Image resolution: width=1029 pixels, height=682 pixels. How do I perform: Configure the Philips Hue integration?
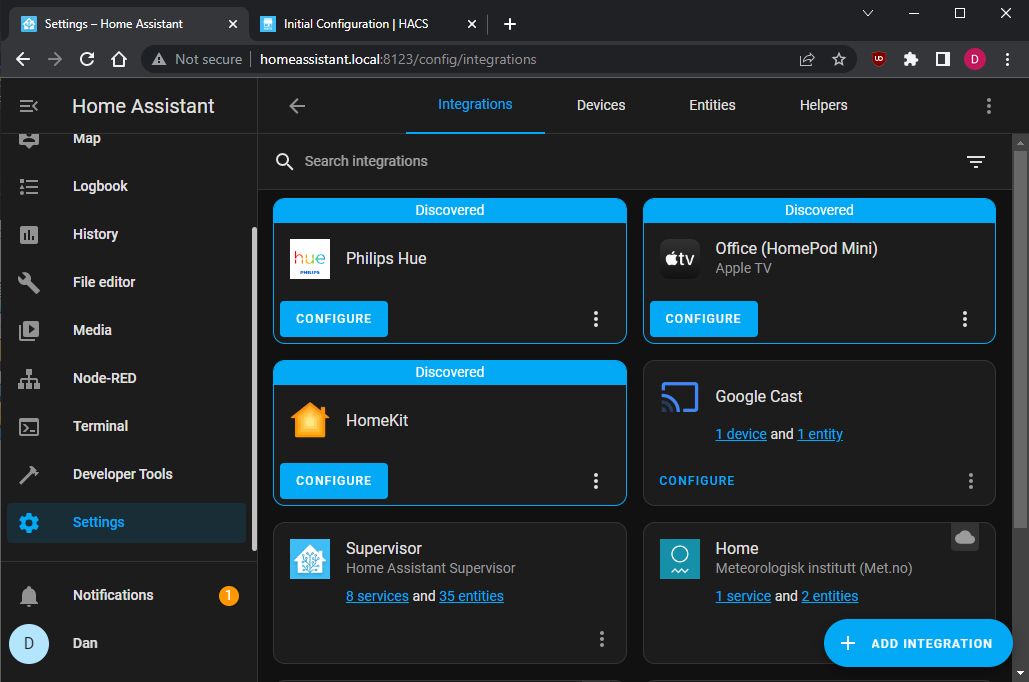(334, 319)
